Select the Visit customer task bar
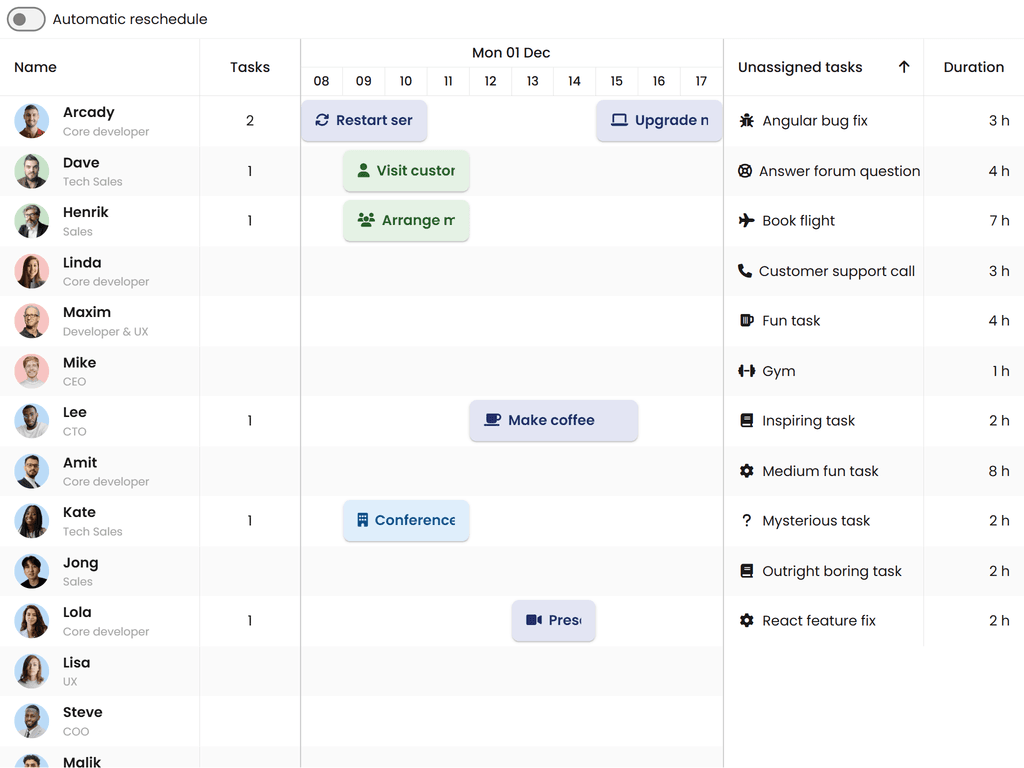 pos(406,170)
